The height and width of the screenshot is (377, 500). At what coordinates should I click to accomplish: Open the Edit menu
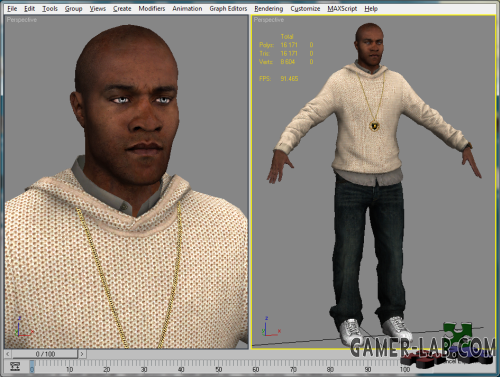click(x=29, y=9)
